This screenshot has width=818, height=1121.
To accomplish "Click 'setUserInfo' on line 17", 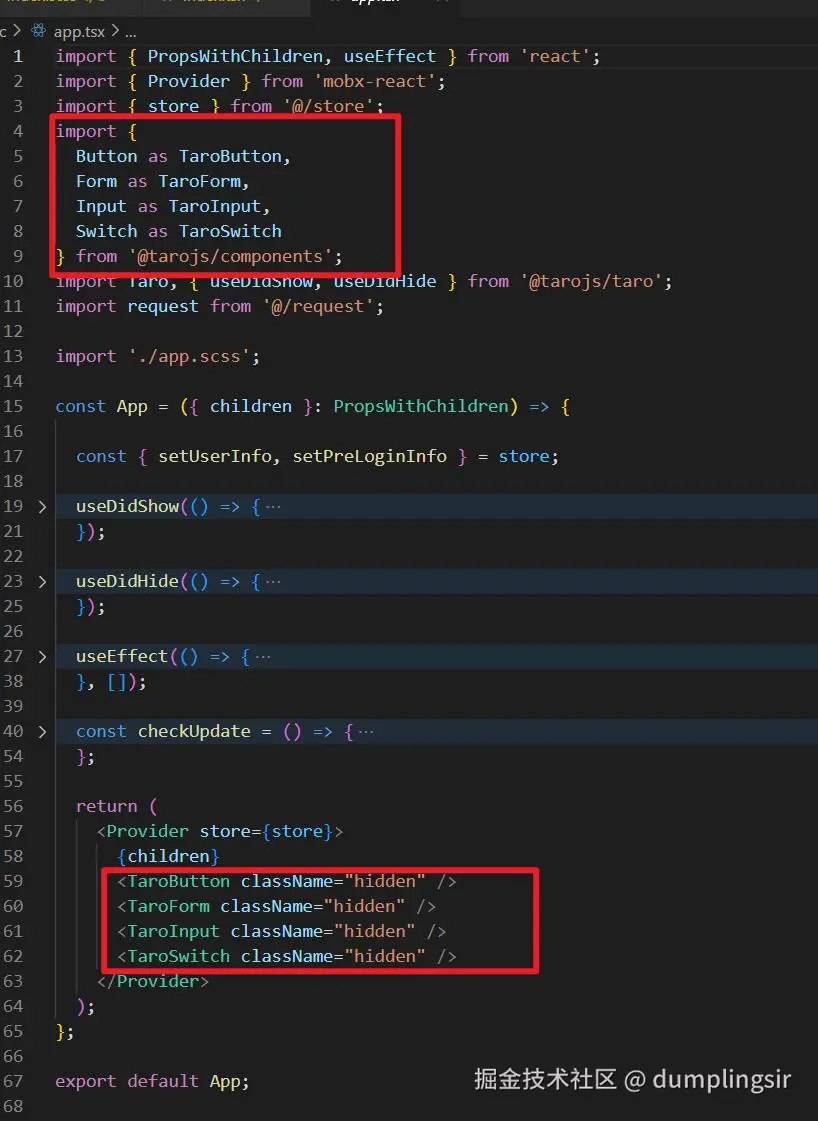I will [x=215, y=456].
